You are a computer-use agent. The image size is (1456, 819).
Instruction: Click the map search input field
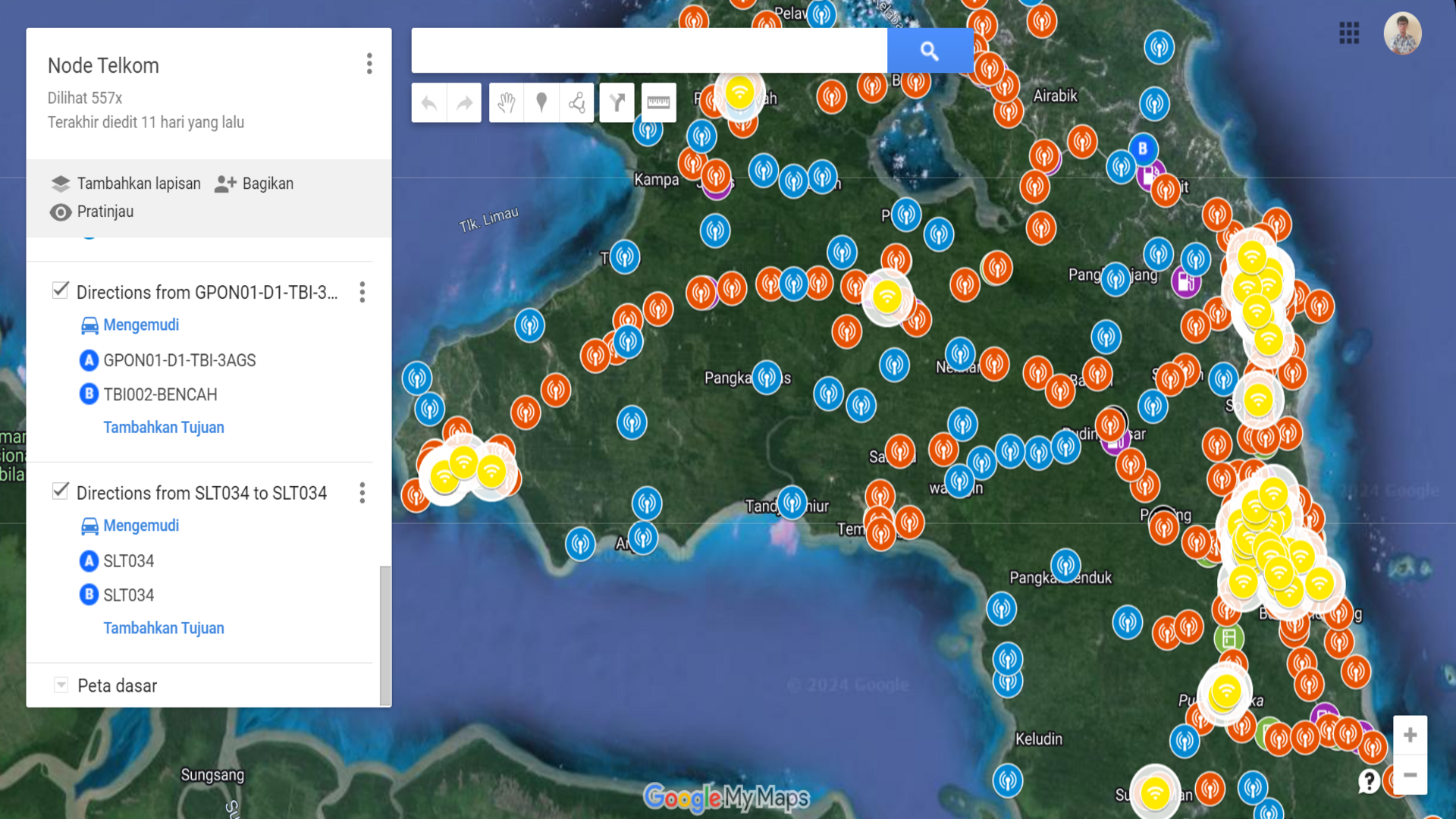tap(649, 51)
